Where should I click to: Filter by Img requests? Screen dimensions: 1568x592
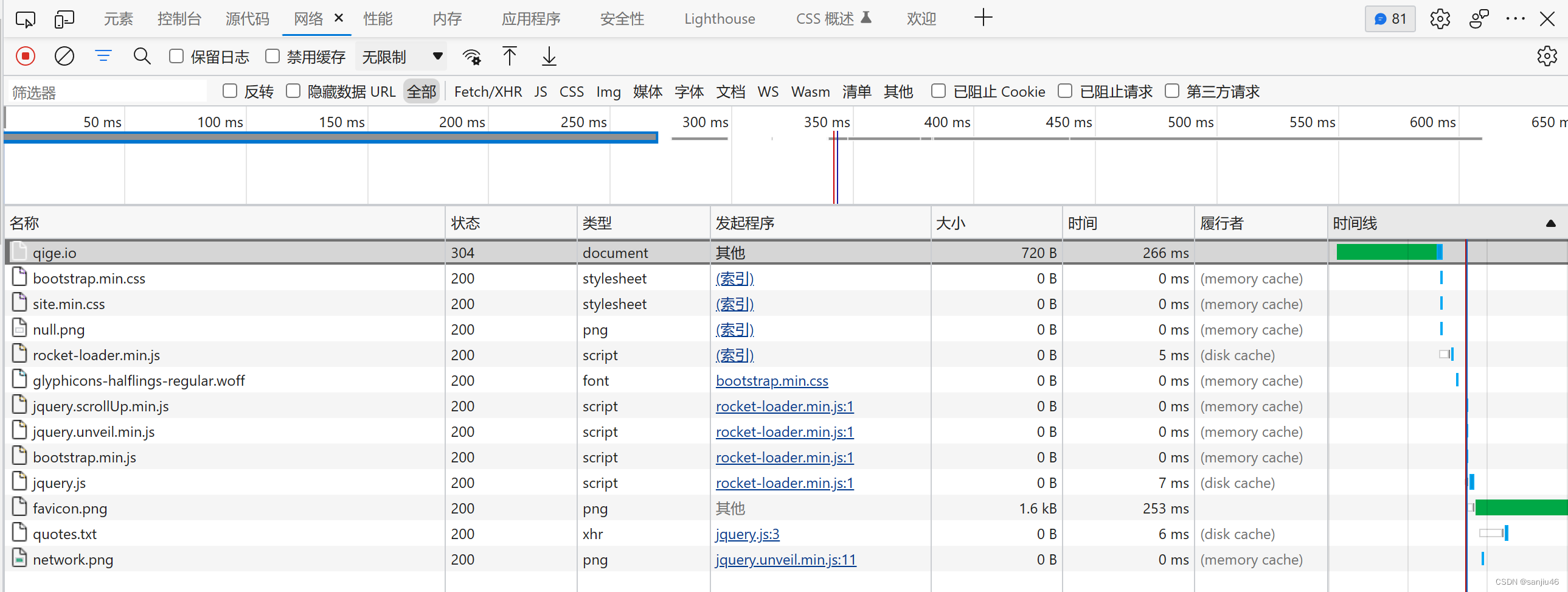(x=608, y=91)
